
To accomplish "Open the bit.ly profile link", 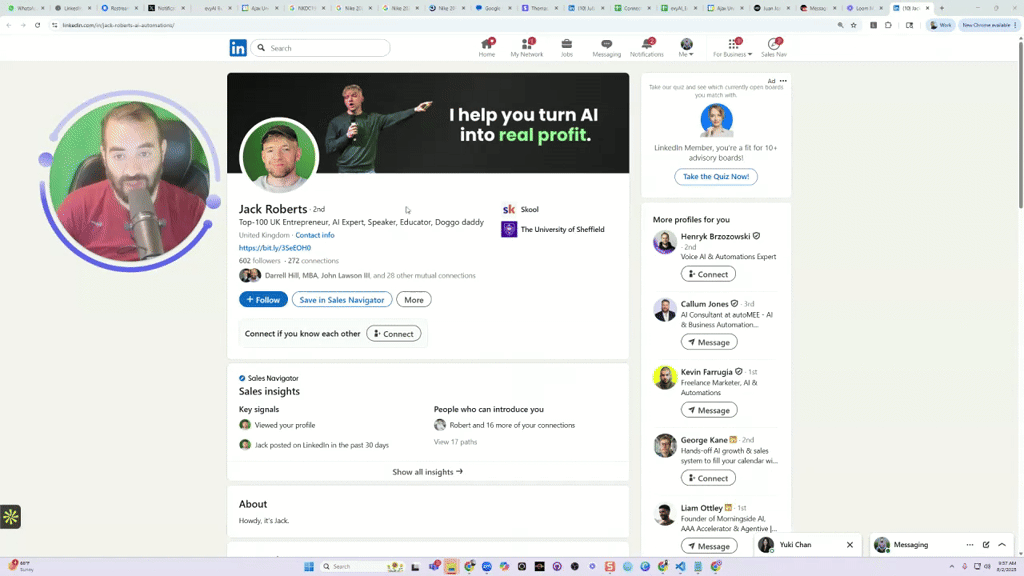I will tap(275, 248).
